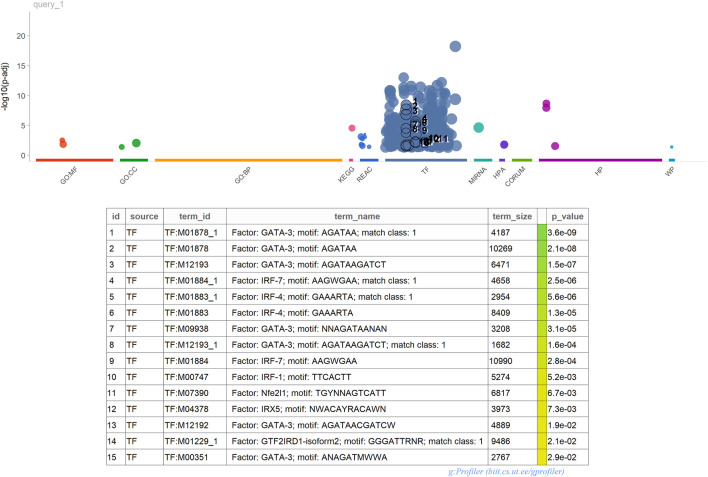Select the purple HPA data point
This screenshot has height=477, width=708.
pos(504,145)
